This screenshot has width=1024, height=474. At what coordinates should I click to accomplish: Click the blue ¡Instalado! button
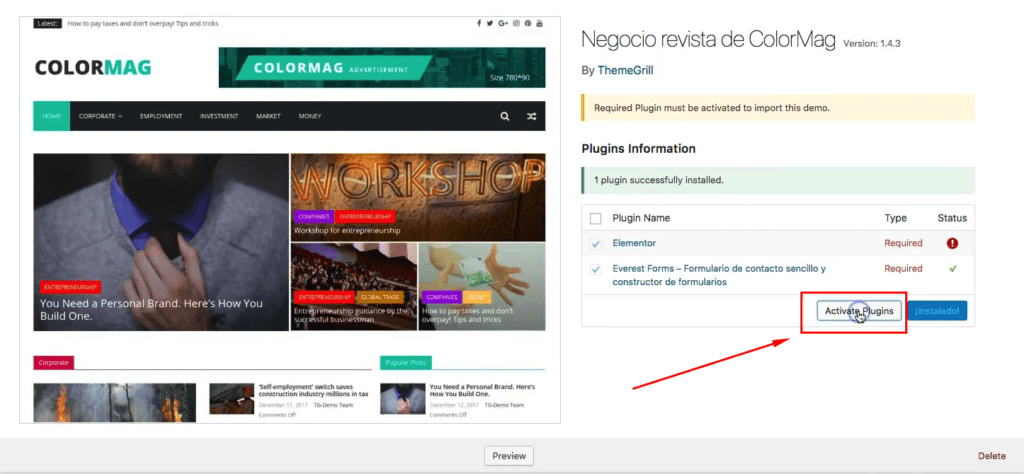(x=937, y=311)
